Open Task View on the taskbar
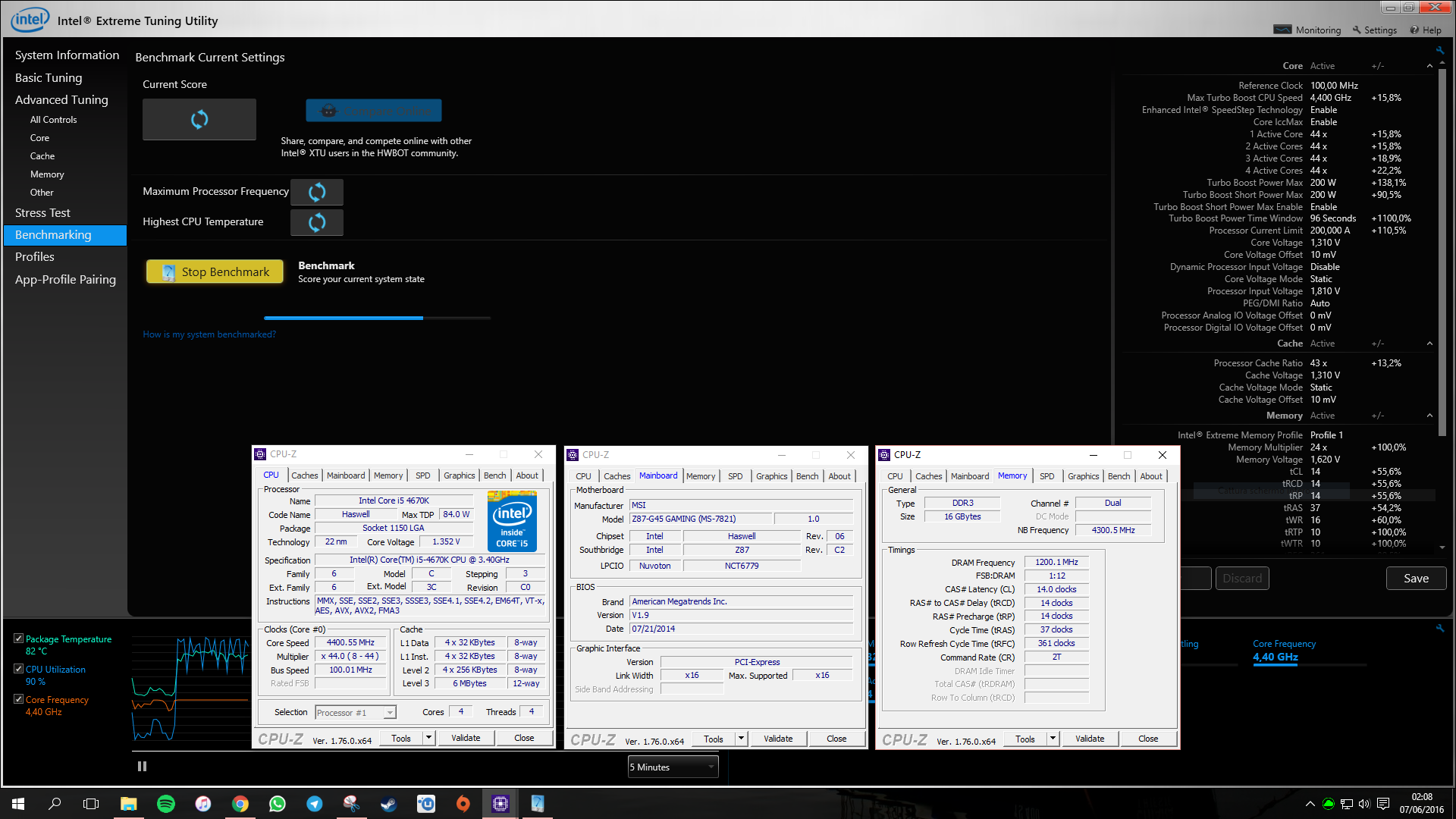 tap(91, 804)
